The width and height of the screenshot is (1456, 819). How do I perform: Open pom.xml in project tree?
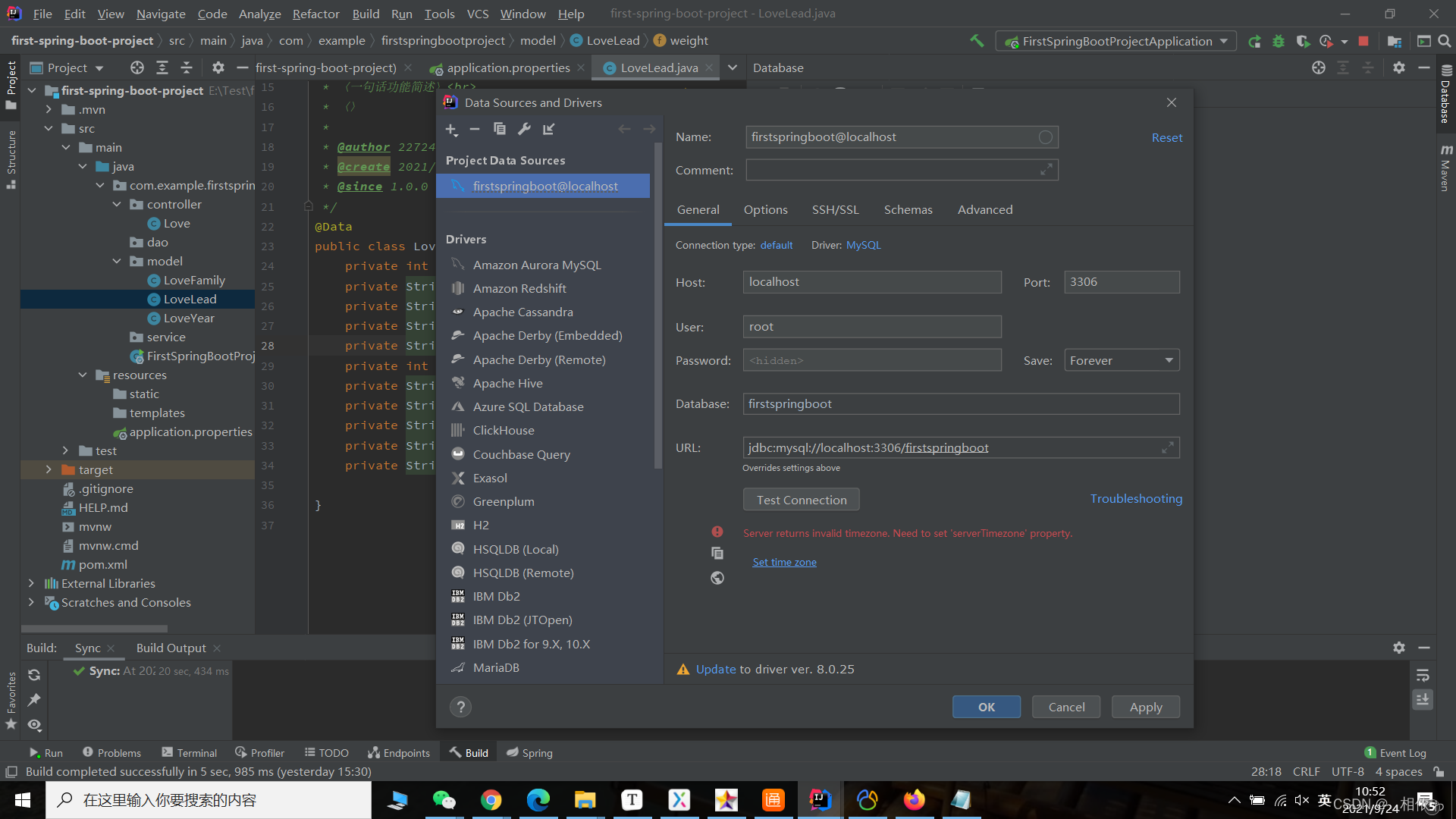coord(102,565)
